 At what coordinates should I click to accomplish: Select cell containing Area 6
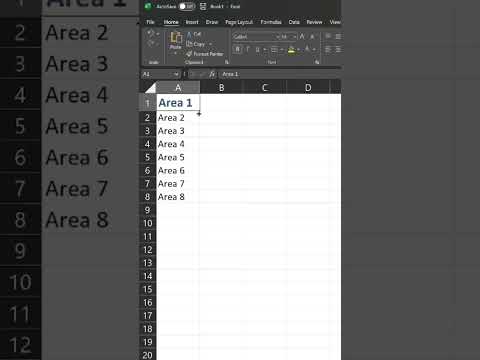[178, 170]
